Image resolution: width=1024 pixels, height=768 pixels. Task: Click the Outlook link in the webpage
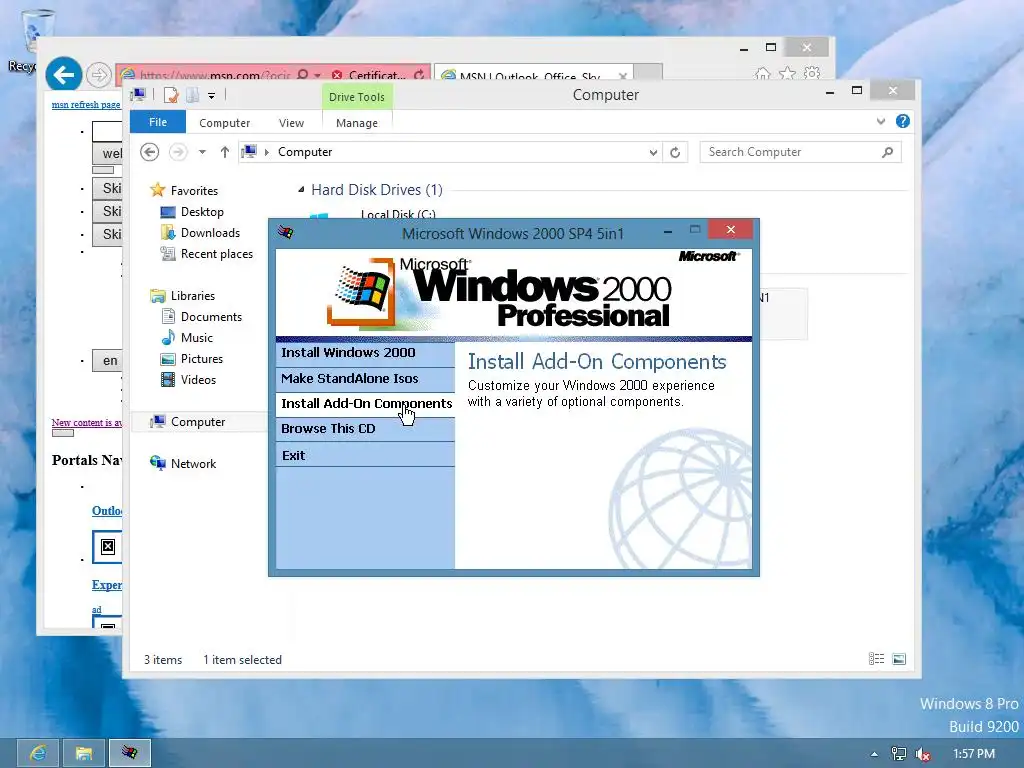(106, 511)
